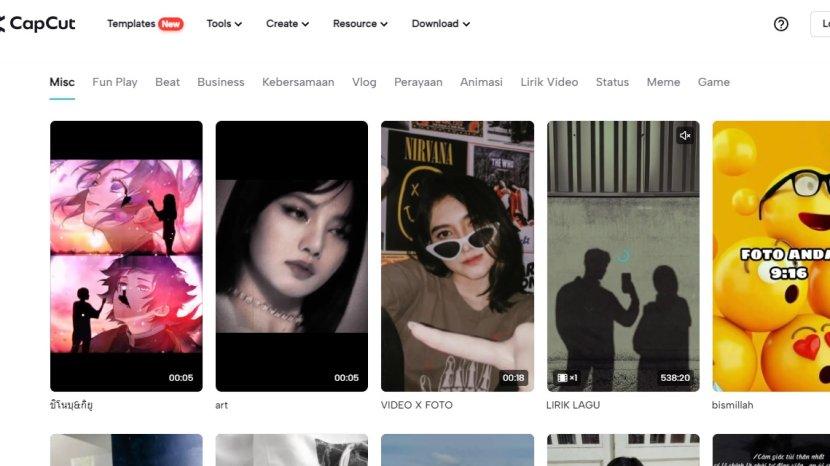Click the bismillah emoji template thumbnail
Image resolution: width=830 pixels, height=466 pixels.
771,255
